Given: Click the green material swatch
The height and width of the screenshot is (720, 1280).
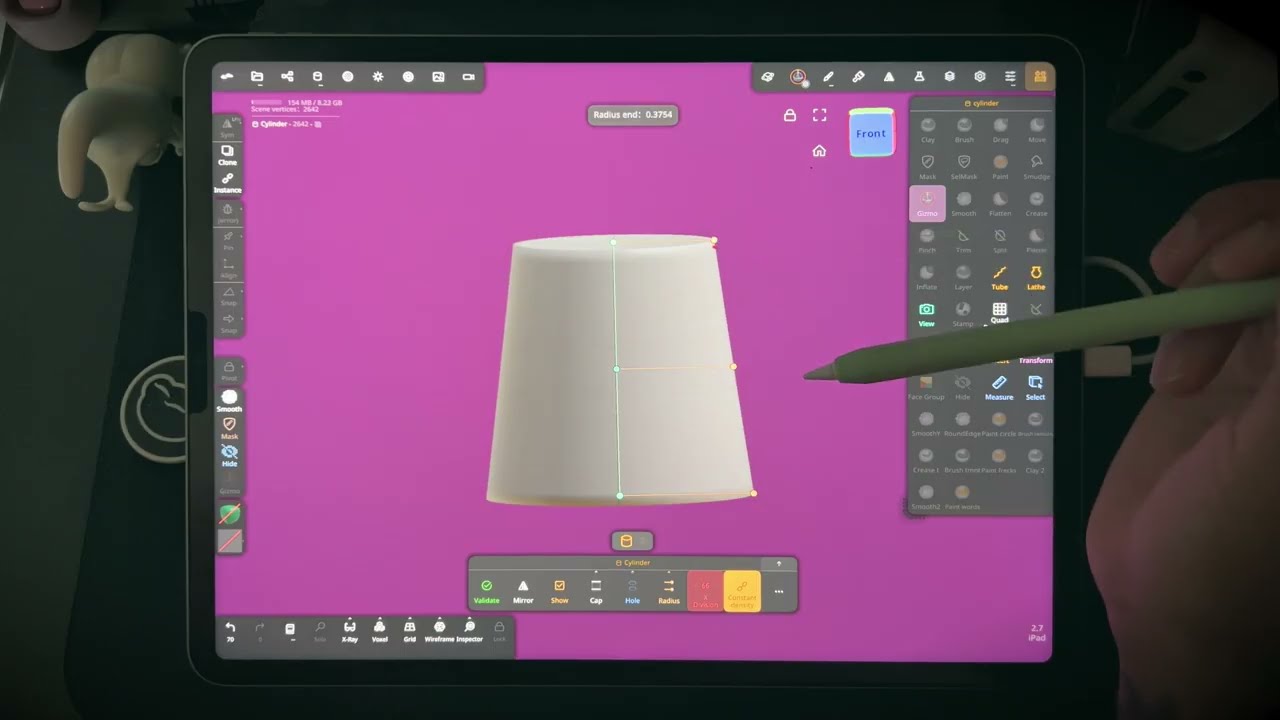Looking at the screenshot, I should (x=230, y=515).
